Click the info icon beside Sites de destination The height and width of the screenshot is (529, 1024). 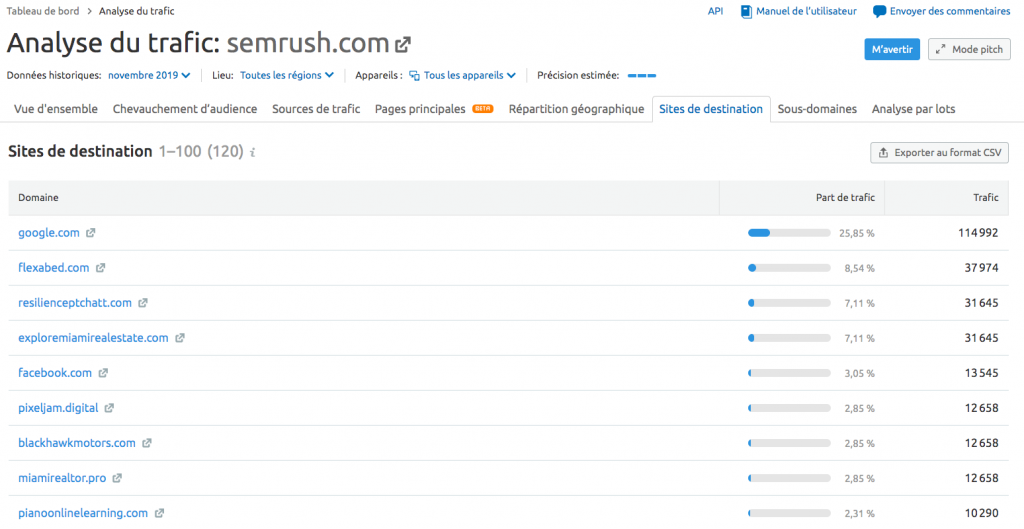pos(253,152)
